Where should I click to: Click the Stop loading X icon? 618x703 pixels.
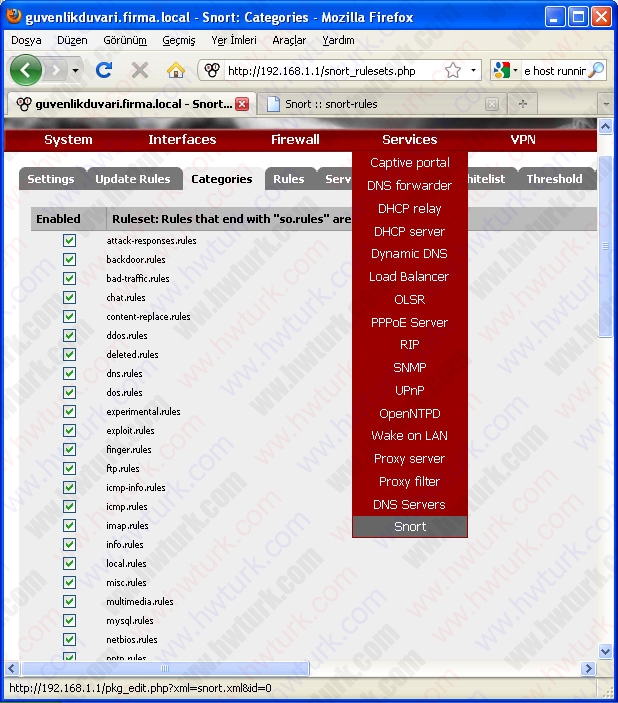point(140,70)
